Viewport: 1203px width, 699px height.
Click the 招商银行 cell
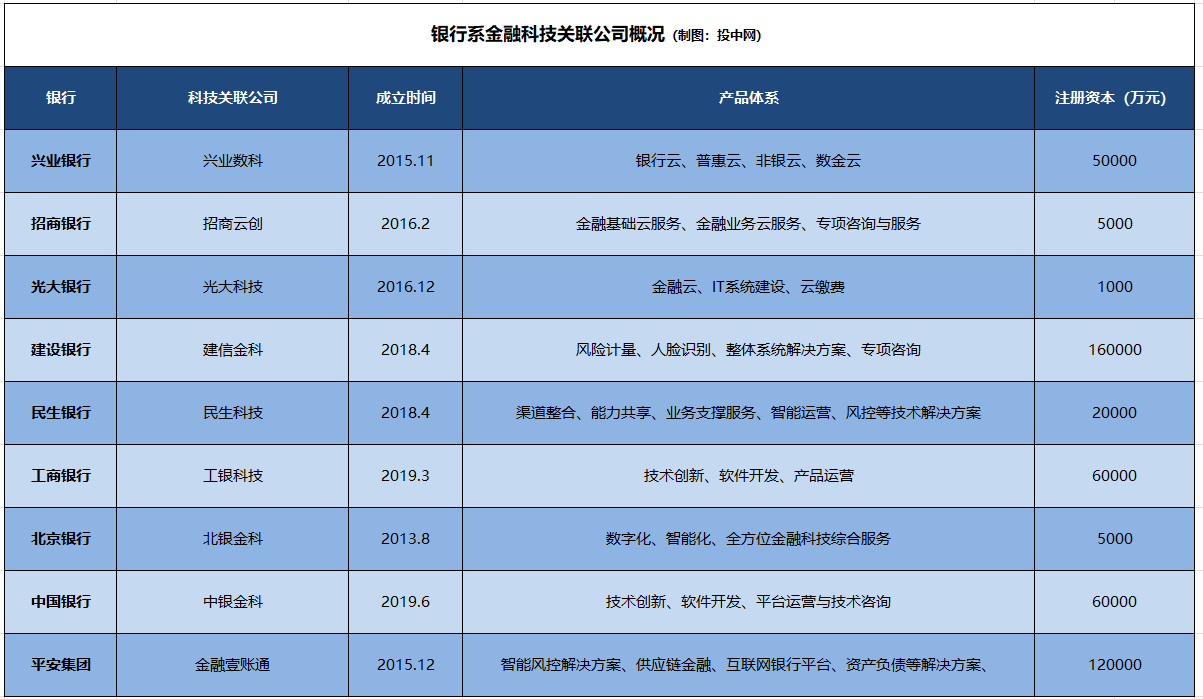tap(61, 224)
